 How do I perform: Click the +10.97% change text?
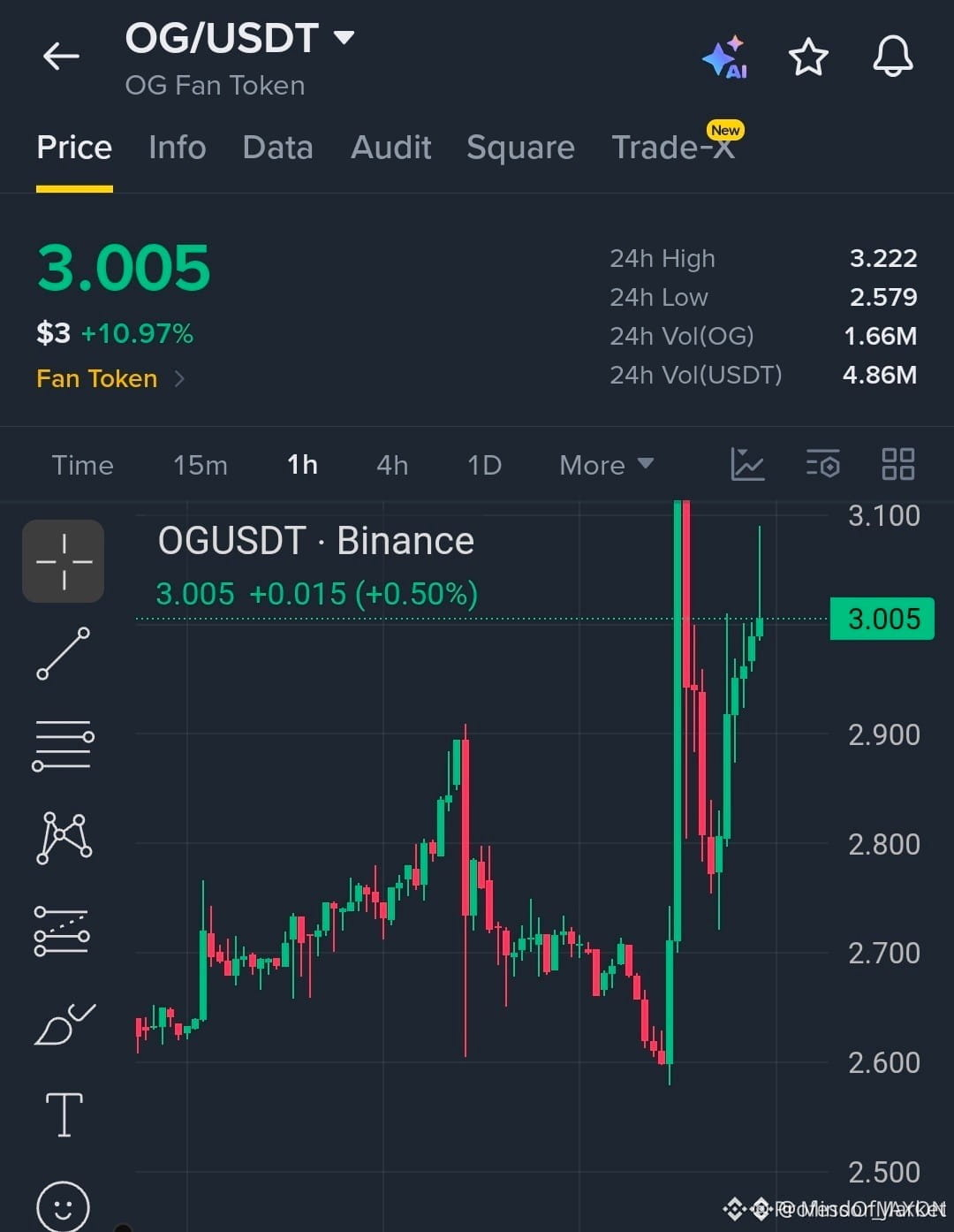[137, 333]
